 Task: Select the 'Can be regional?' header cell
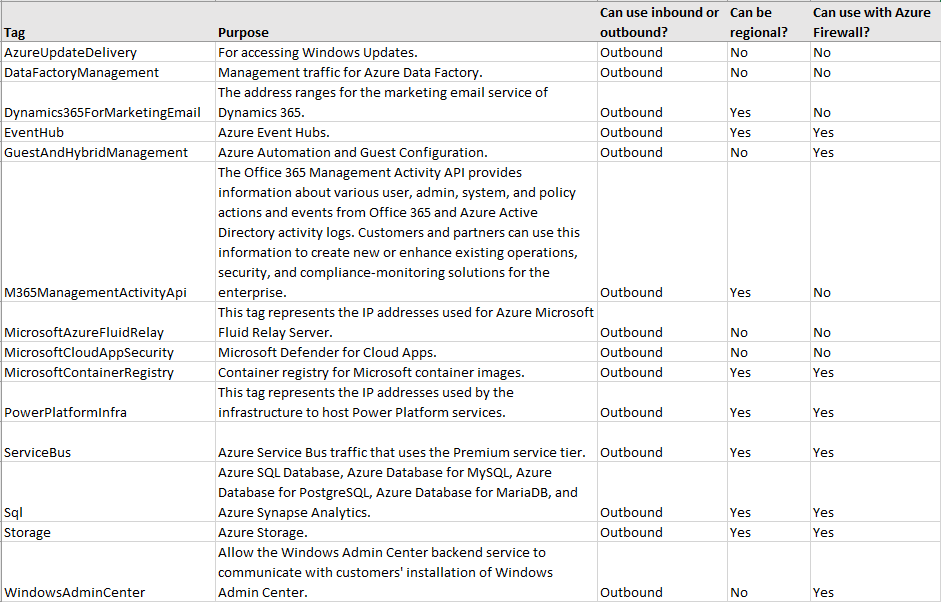point(767,22)
